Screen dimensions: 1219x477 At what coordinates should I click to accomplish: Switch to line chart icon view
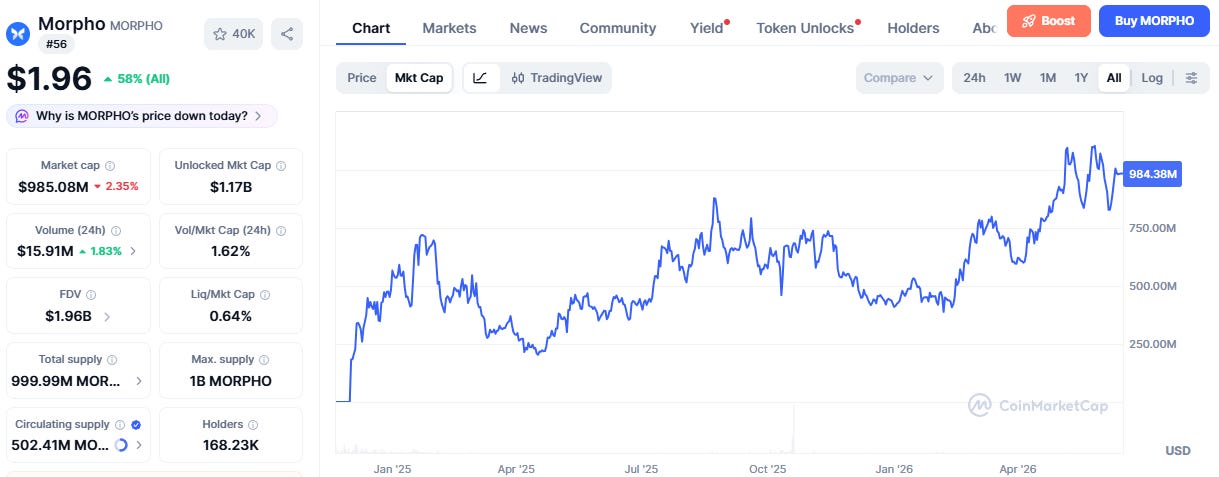pos(480,78)
